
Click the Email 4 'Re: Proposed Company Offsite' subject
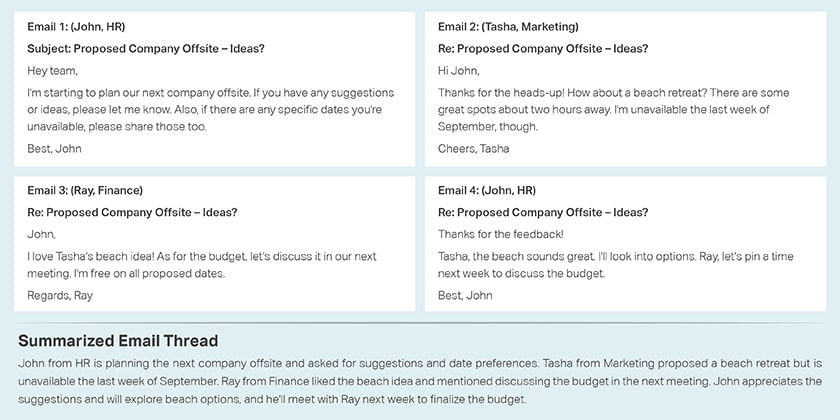pyautogui.click(x=543, y=212)
